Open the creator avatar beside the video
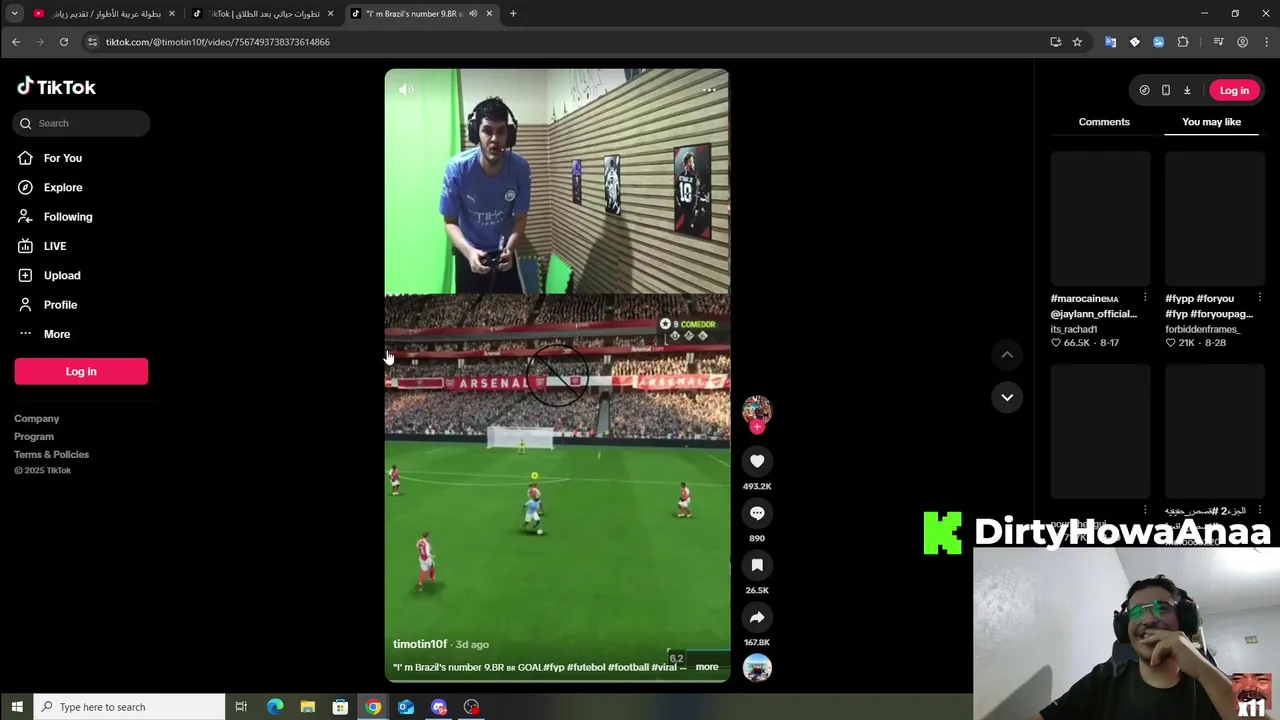Image resolution: width=1280 pixels, height=720 pixels. [757, 409]
